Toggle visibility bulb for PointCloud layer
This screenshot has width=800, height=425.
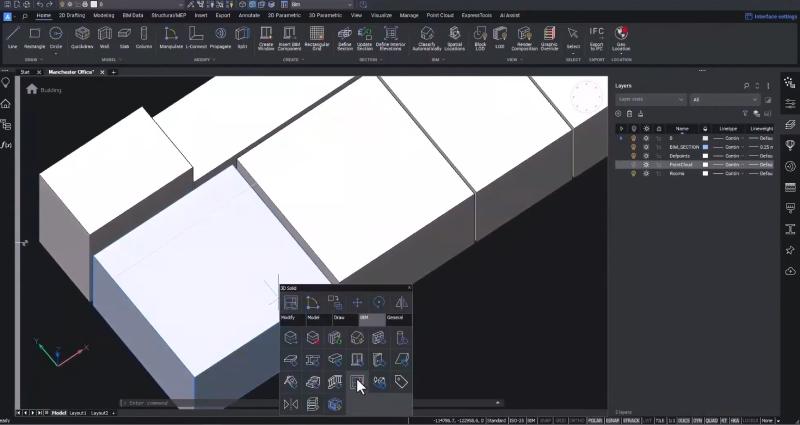coord(634,165)
